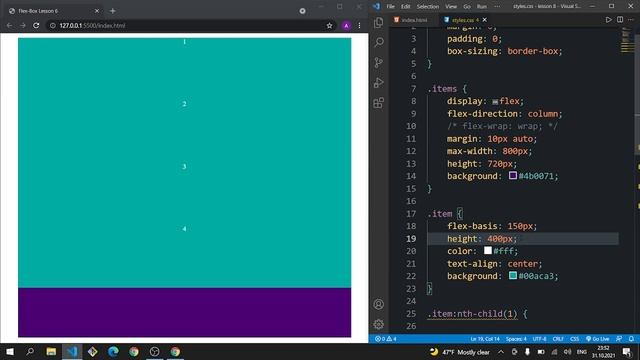The height and width of the screenshot is (360, 640).
Task: Open editor More Actions ellipsis
Action: (x=631, y=20)
